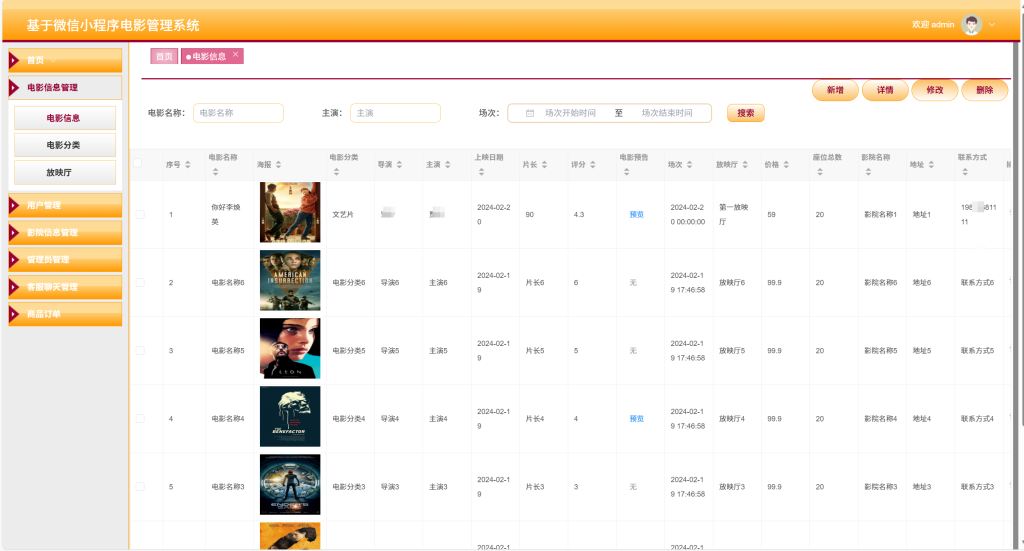The image size is (1024, 551).
Task: Check the row 电影名称3 checkbox
Action: click(x=140, y=486)
